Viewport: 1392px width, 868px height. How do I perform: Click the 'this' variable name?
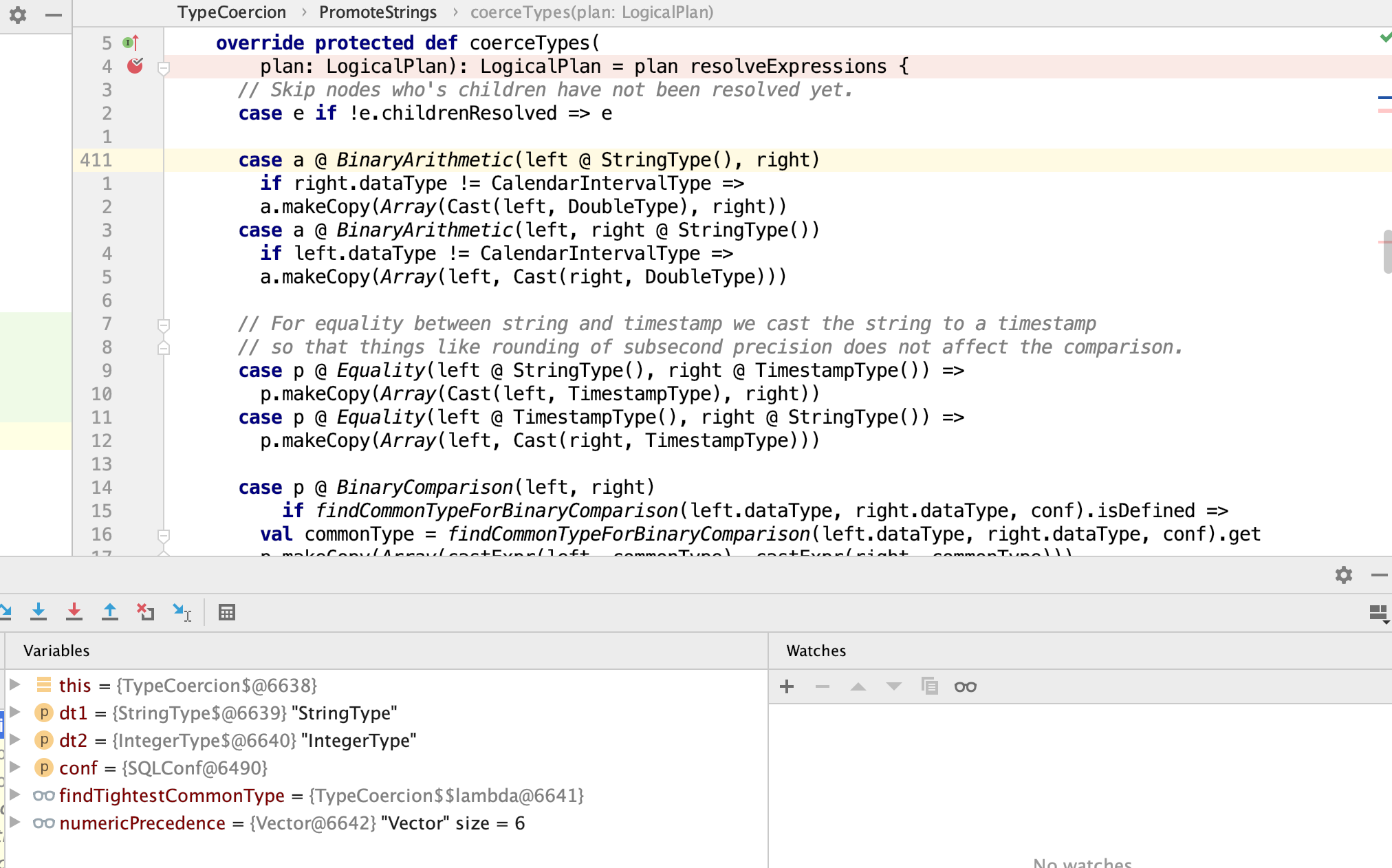[75, 686]
